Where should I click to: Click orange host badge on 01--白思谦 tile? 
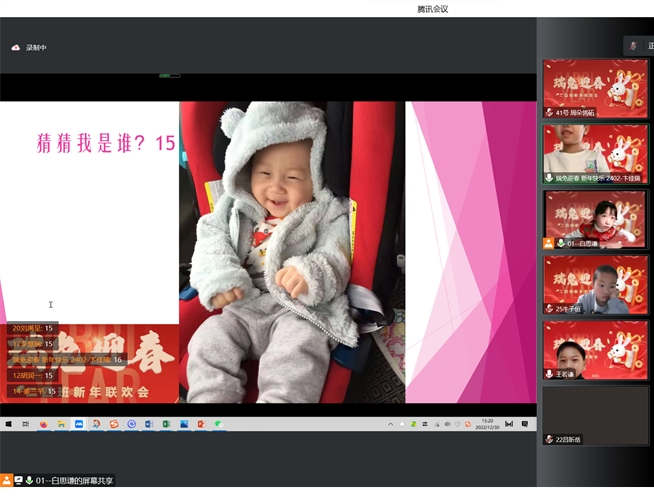(548, 243)
